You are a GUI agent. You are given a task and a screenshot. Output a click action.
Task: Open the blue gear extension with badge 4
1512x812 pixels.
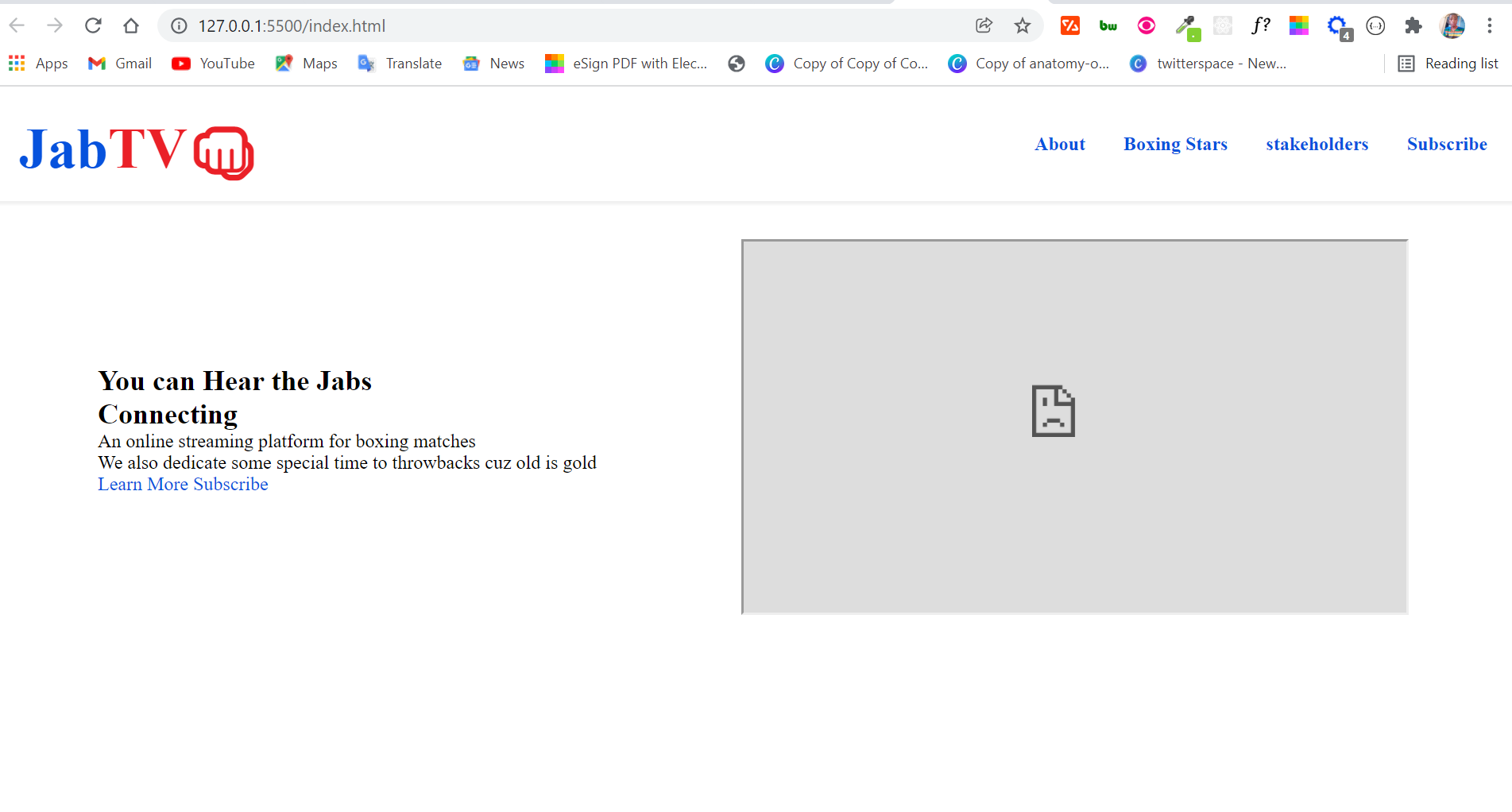click(1339, 27)
